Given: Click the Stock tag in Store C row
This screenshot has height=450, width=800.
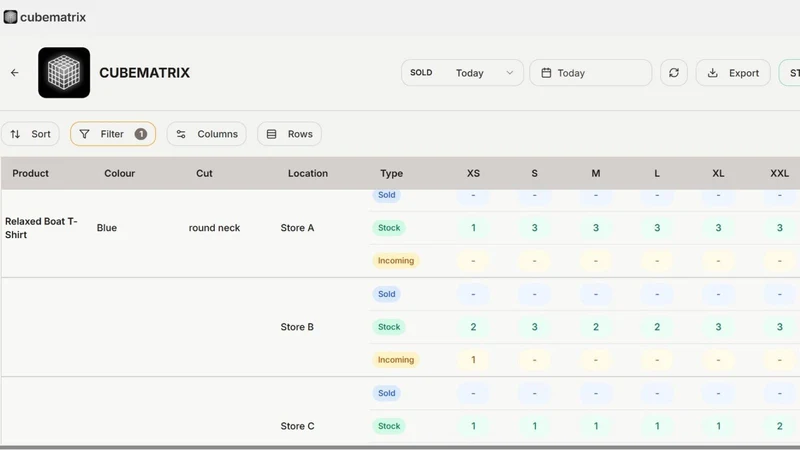Looking at the screenshot, I should (x=389, y=426).
